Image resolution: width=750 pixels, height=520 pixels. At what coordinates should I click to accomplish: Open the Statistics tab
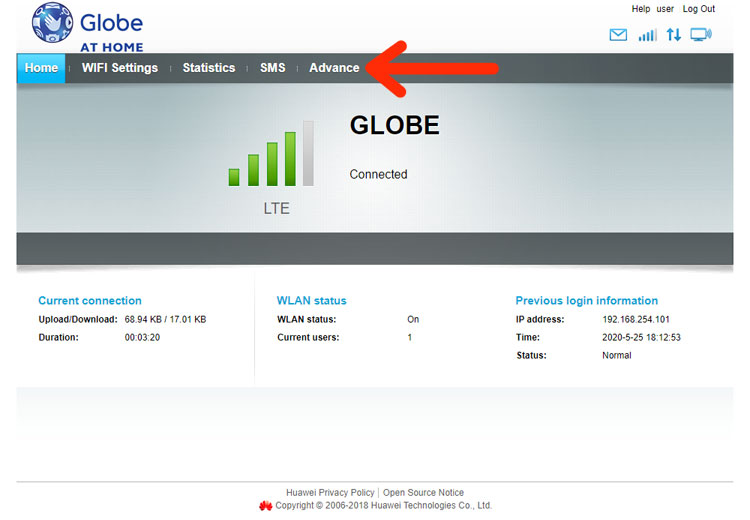tap(209, 68)
